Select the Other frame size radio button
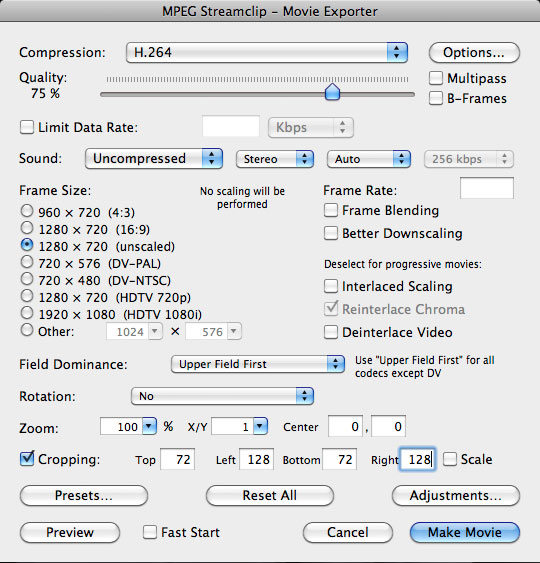 coord(27,330)
